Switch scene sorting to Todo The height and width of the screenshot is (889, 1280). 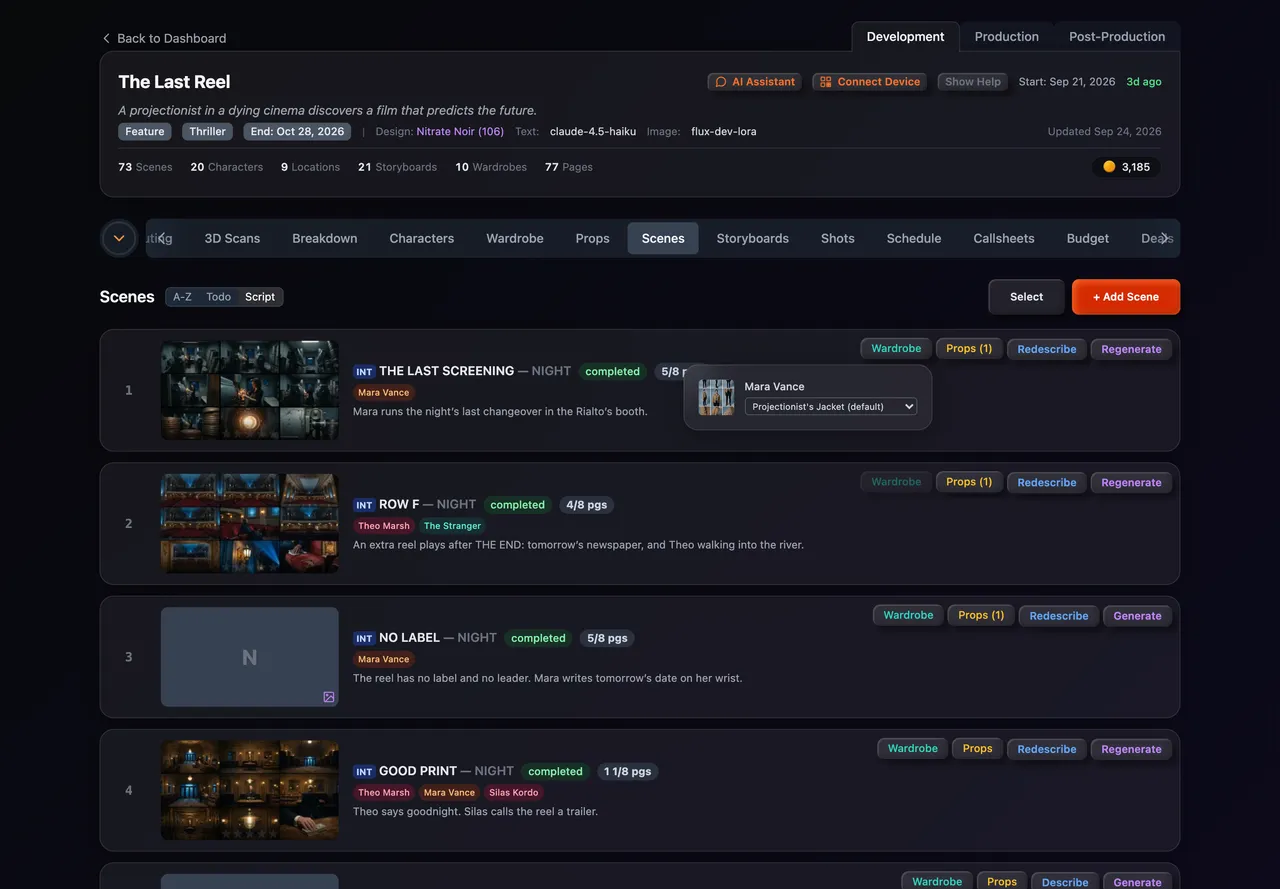(218, 297)
